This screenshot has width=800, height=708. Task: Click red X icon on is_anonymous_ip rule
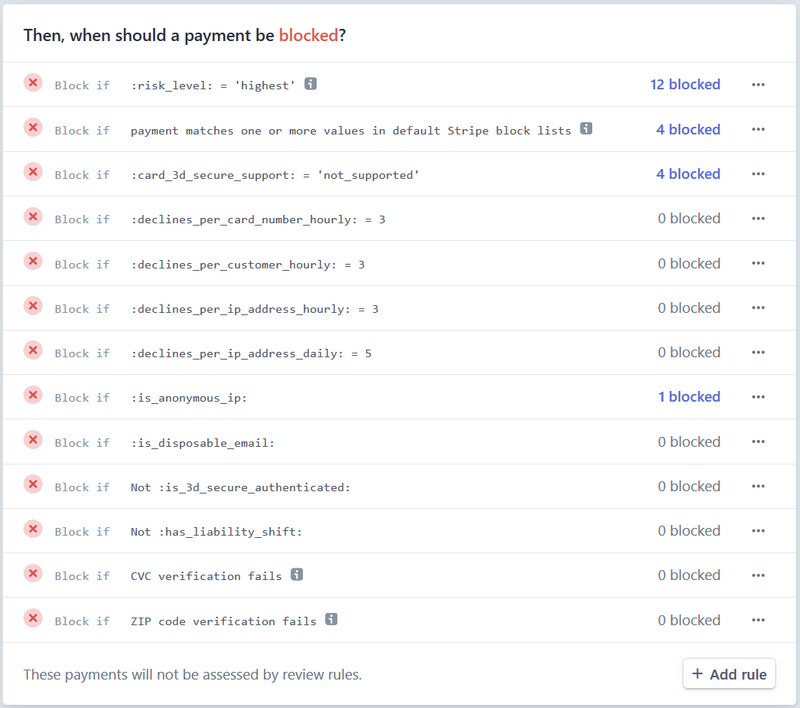(33, 395)
